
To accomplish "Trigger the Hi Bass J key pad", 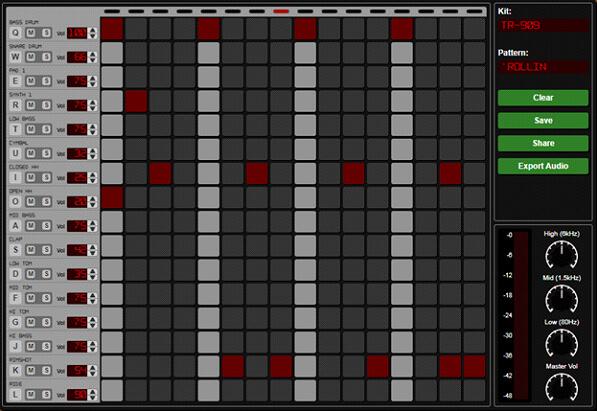I will [x=15, y=346].
